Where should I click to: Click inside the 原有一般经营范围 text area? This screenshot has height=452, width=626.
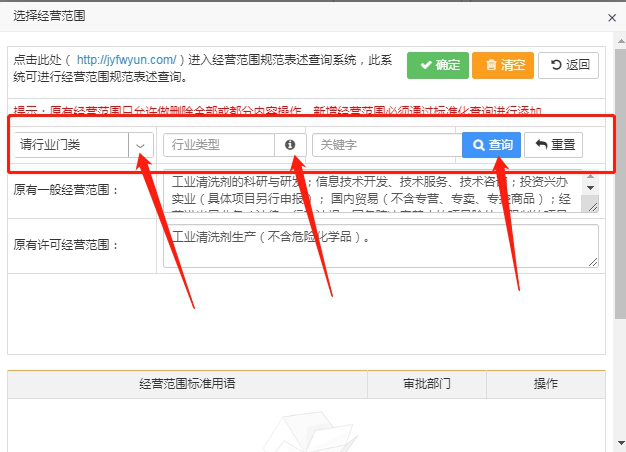point(370,193)
